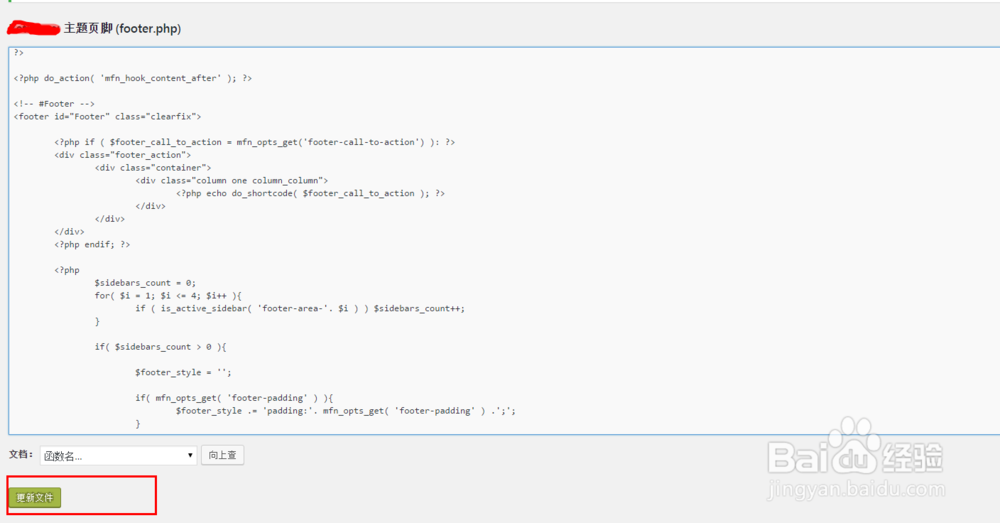Click the is_active_sidebar 'footer-area-' line
This screenshot has width=1000, height=523.
[x=300, y=308]
